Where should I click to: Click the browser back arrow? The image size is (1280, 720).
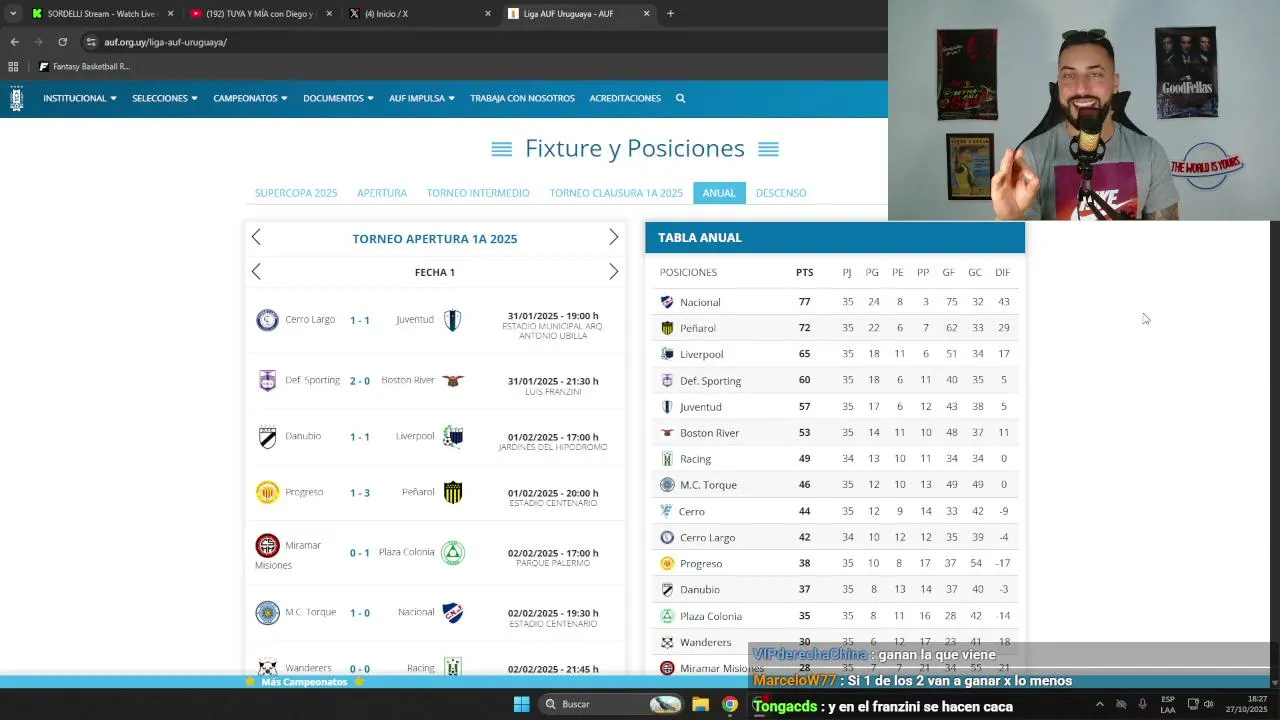click(14, 42)
